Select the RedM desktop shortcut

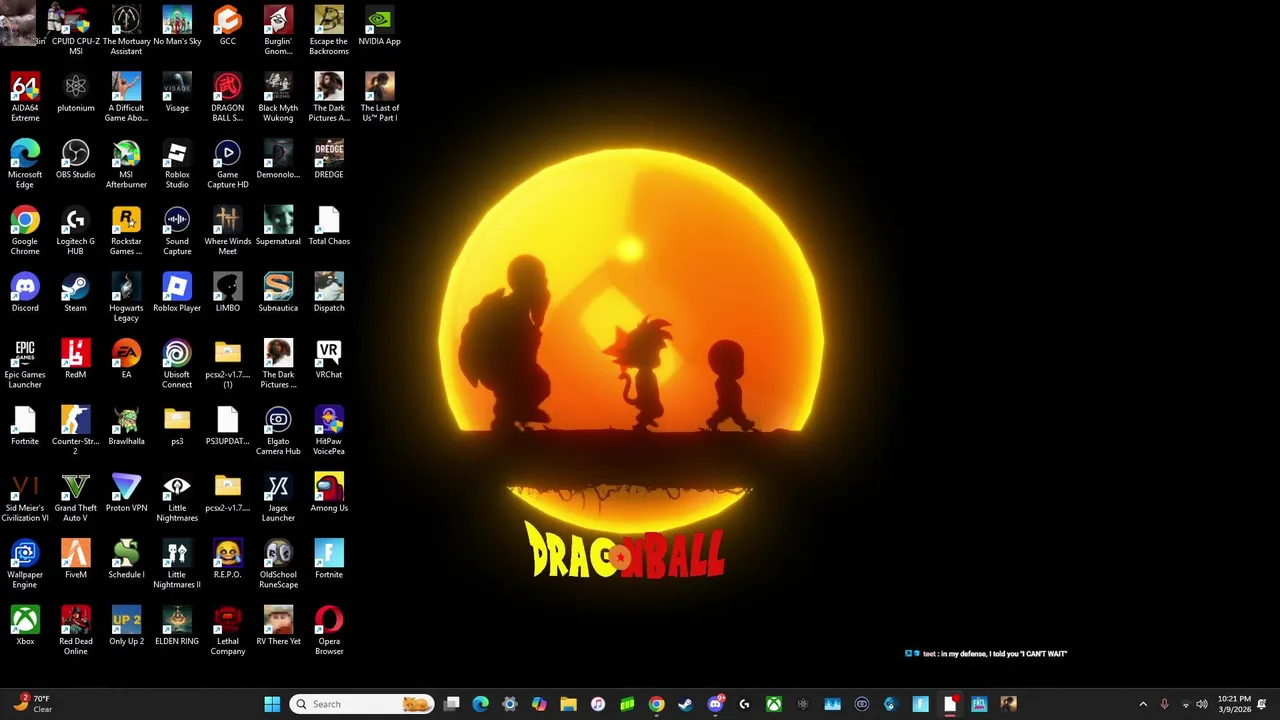click(76, 360)
